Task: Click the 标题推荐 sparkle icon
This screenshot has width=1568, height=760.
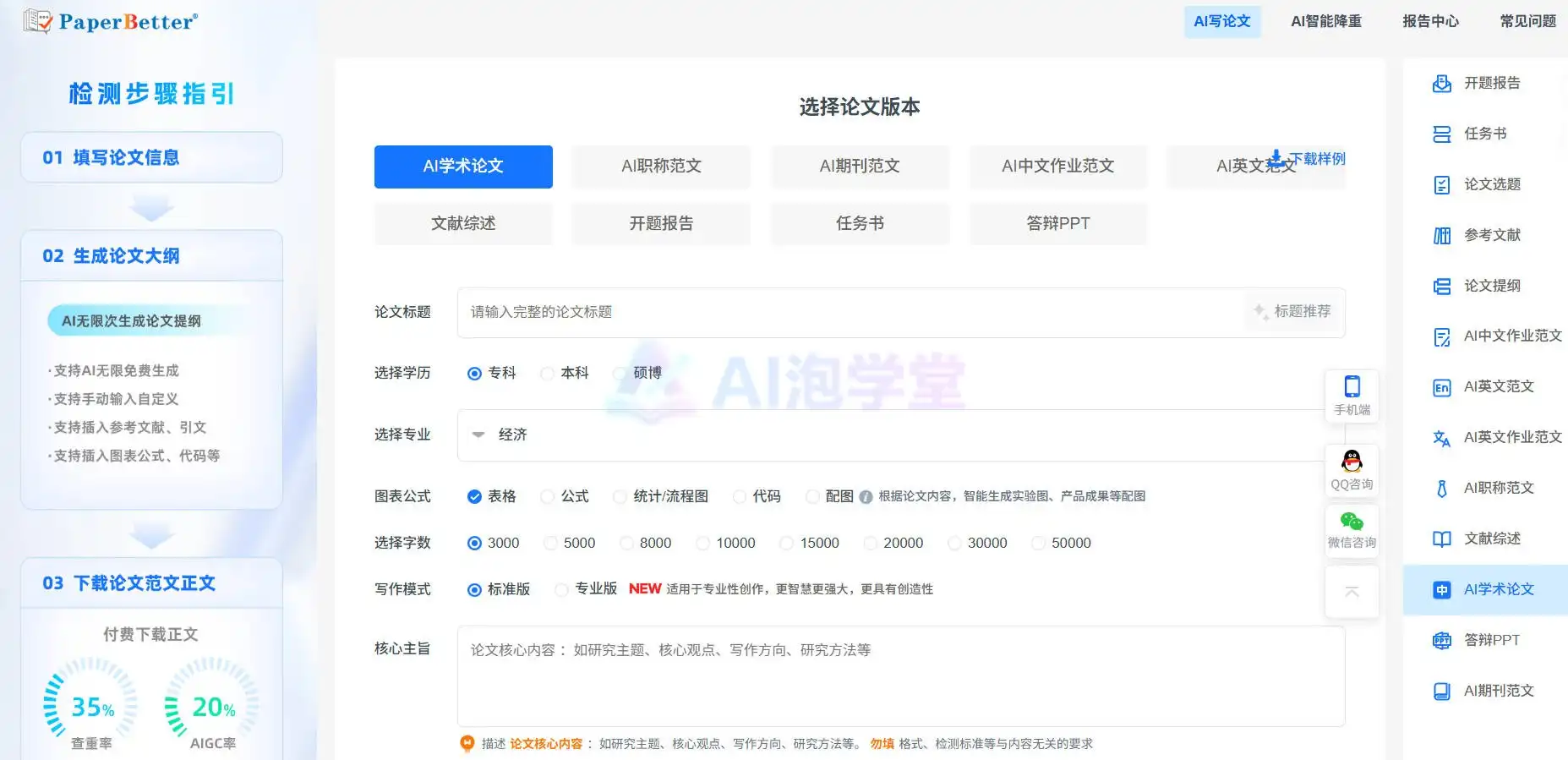Action: pyautogui.click(x=1260, y=312)
